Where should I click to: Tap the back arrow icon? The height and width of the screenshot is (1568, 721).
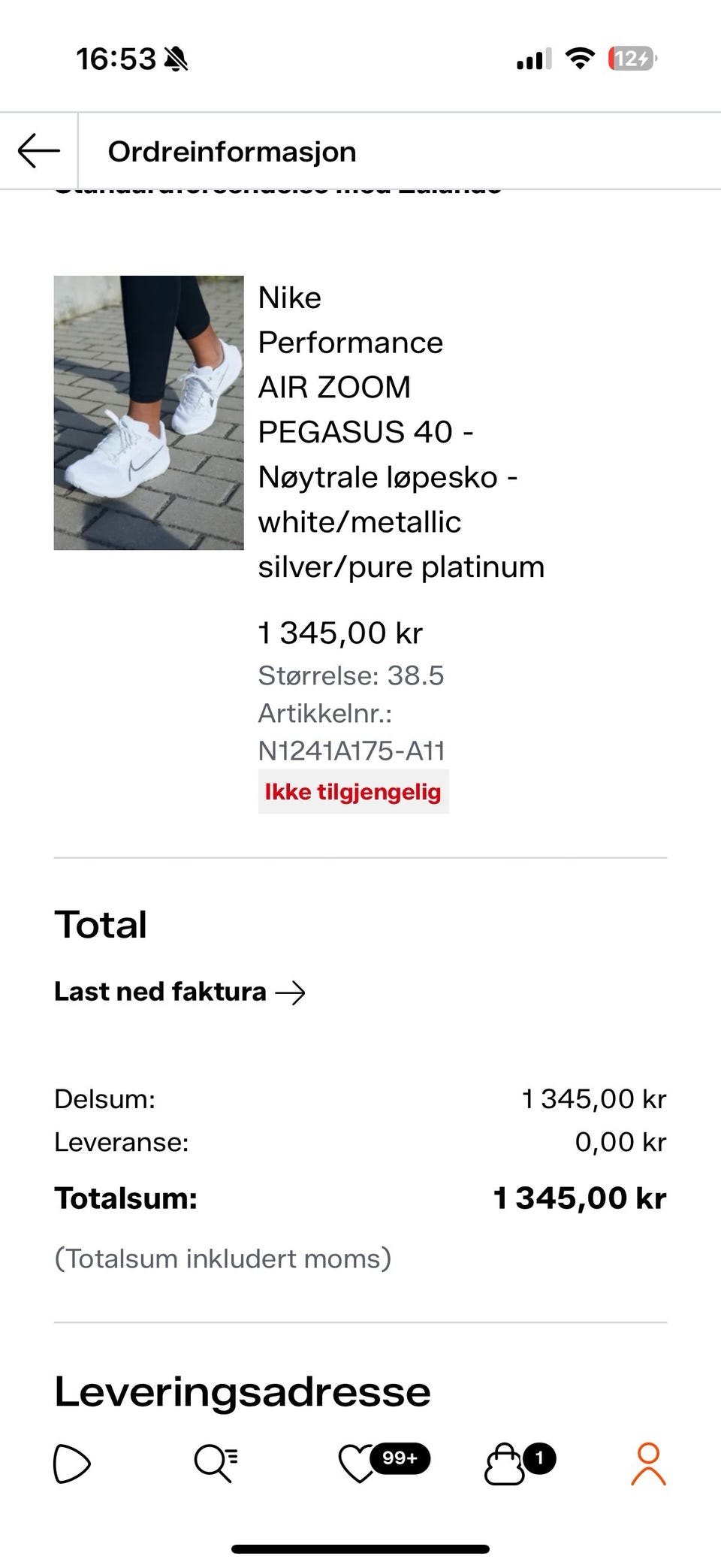(x=39, y=151)
